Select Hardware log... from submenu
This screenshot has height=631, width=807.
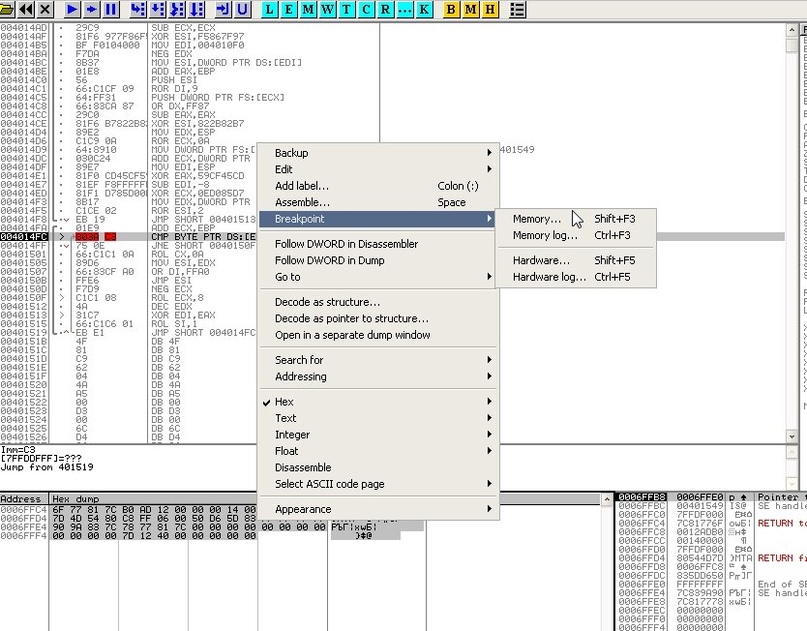[x=549, y=277]
